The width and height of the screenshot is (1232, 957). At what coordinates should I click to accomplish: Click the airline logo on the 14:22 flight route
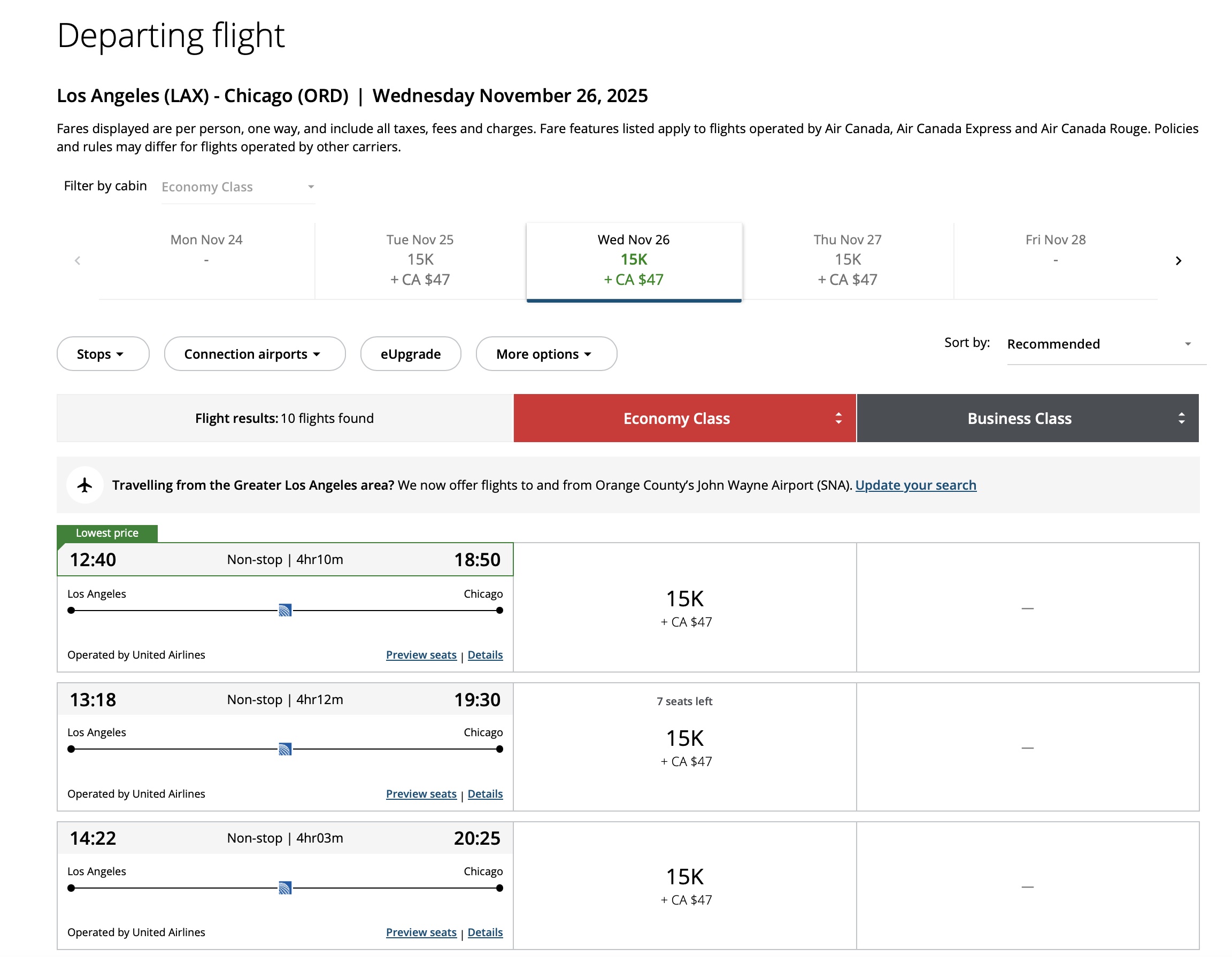286,887
